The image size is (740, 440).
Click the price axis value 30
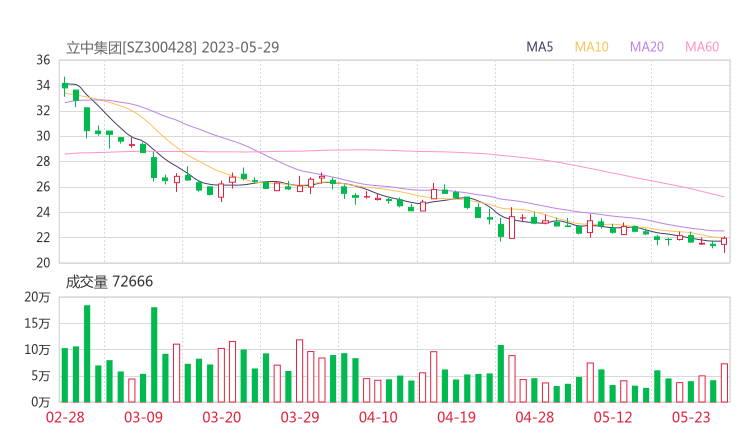click(43, 136)
